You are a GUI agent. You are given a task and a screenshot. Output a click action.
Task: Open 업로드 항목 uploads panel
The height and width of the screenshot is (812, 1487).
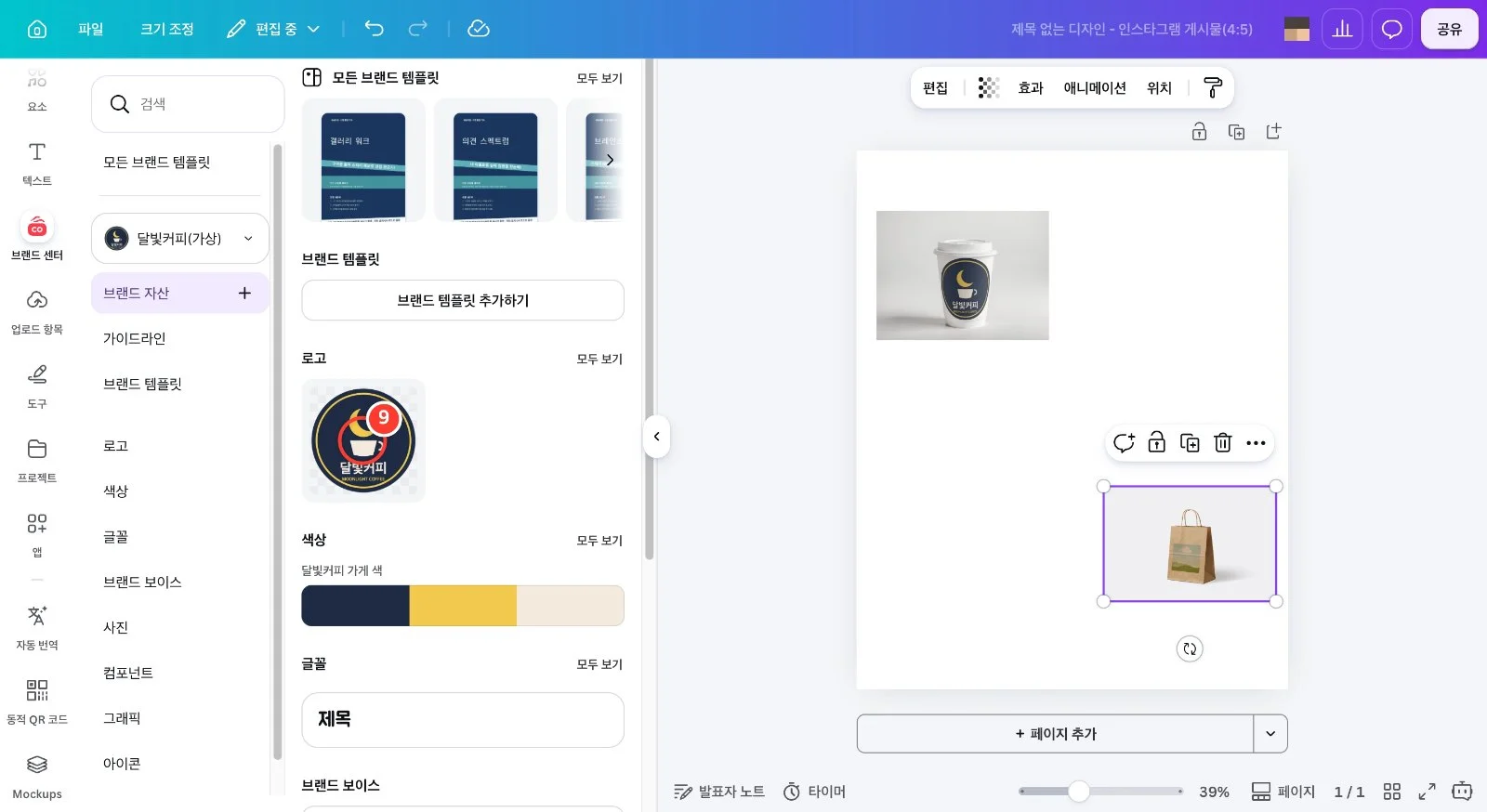click(x=37, y=311)
